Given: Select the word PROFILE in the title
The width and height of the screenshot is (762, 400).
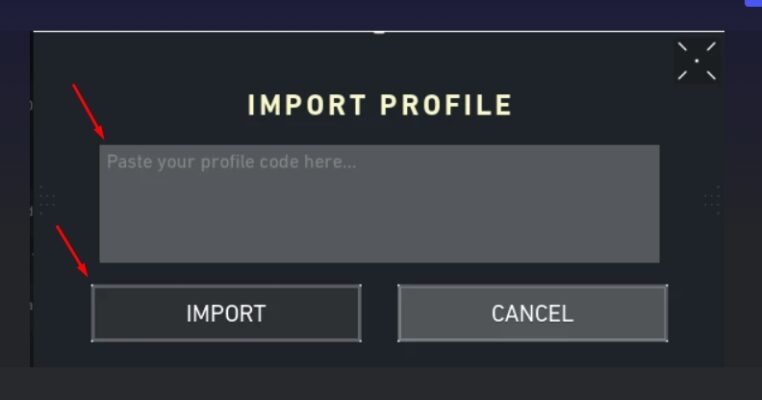Looking at the screenshot, I should coord(446,105).
